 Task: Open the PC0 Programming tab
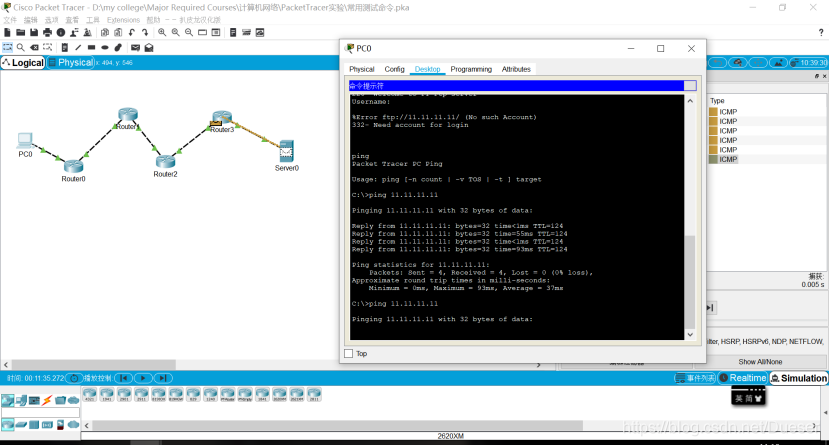click(x=471, y=69)
